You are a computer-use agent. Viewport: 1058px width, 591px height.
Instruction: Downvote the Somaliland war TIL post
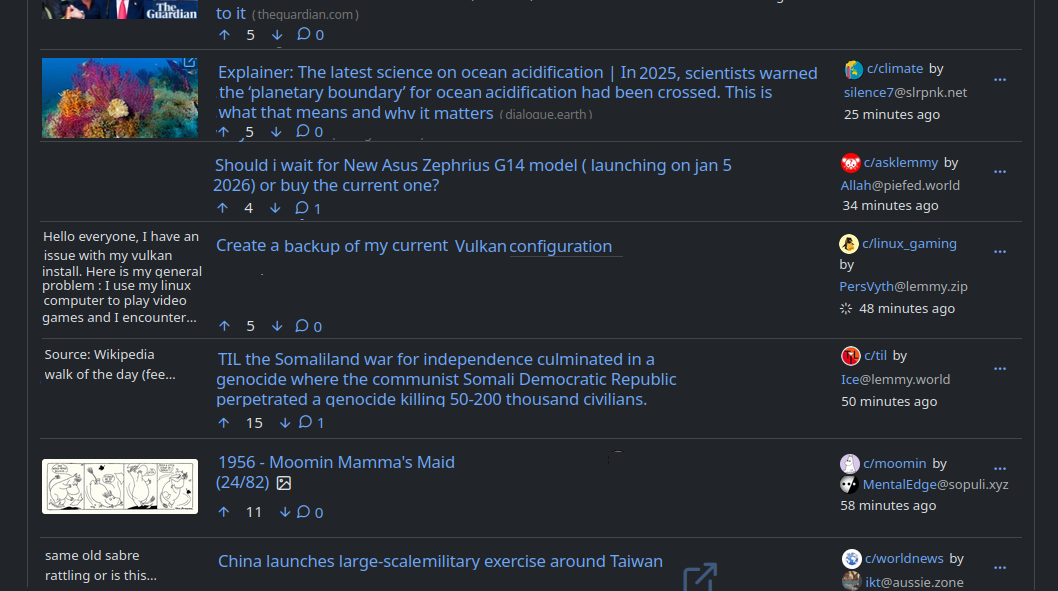(285, 423)
